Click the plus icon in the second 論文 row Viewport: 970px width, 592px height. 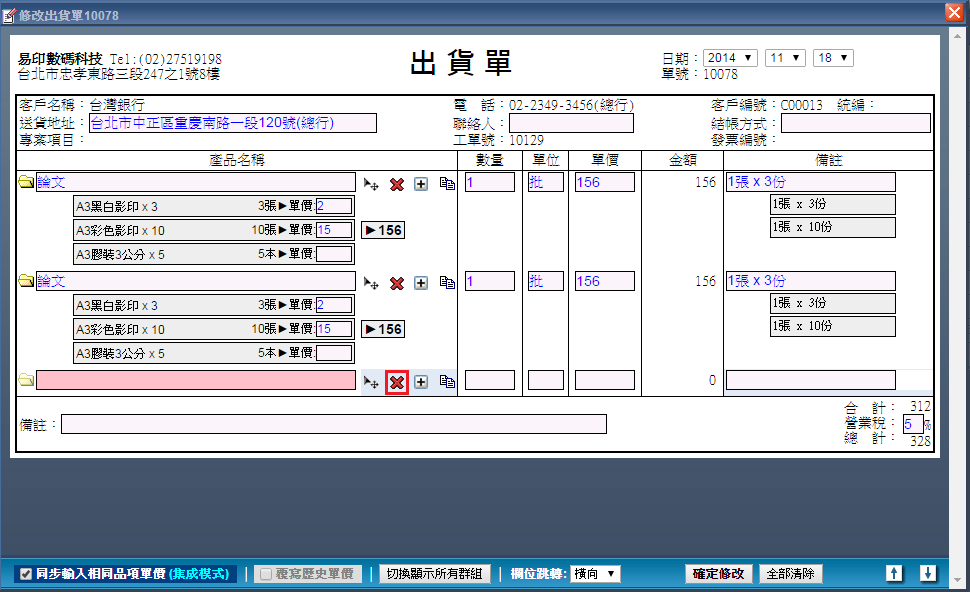pos(421,283)
